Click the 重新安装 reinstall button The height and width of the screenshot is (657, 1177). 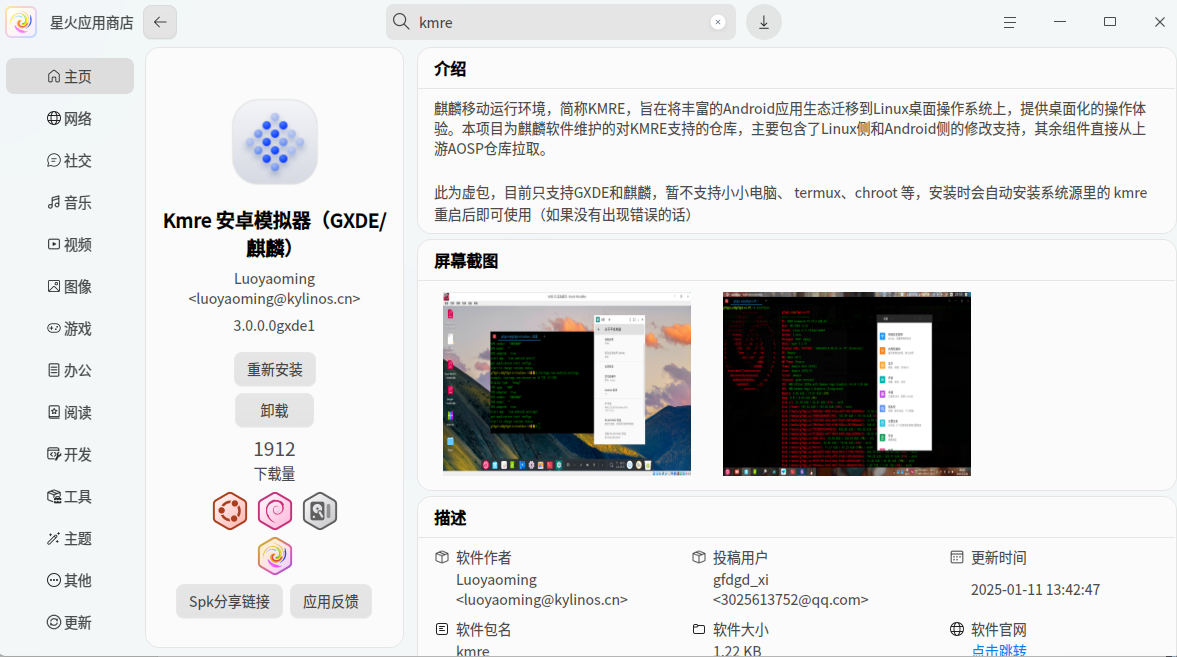275,369
